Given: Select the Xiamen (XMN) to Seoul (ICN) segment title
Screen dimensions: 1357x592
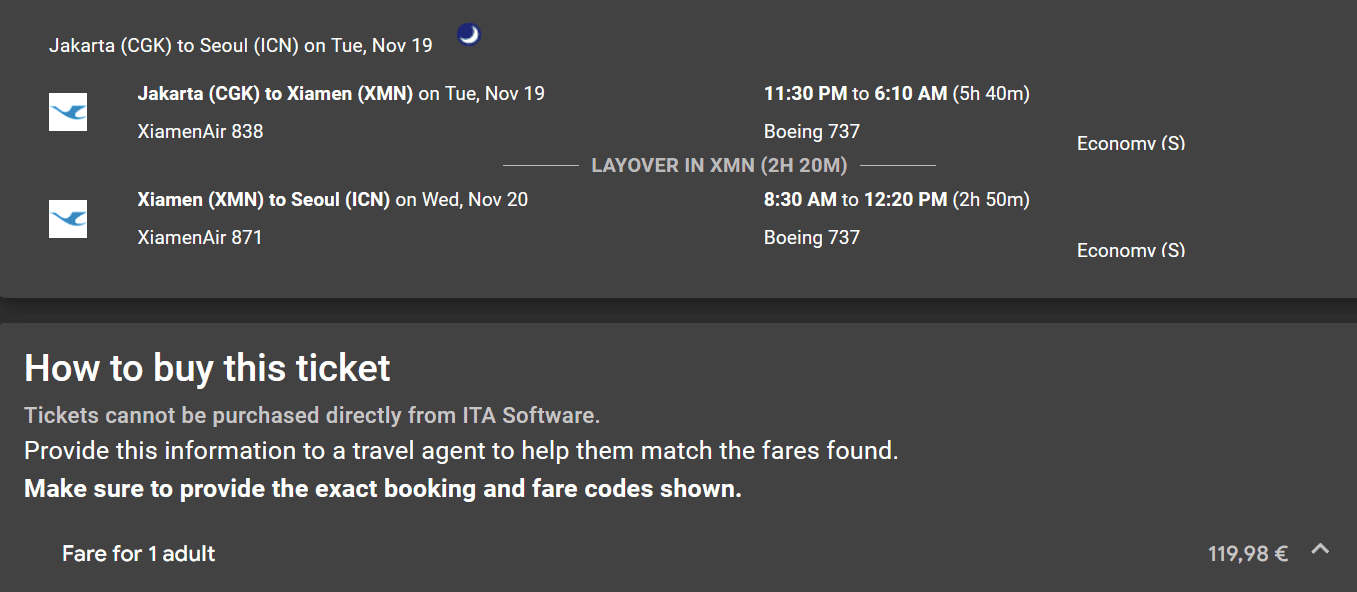Looking at the screenshot, I should [x=265, y=200].
